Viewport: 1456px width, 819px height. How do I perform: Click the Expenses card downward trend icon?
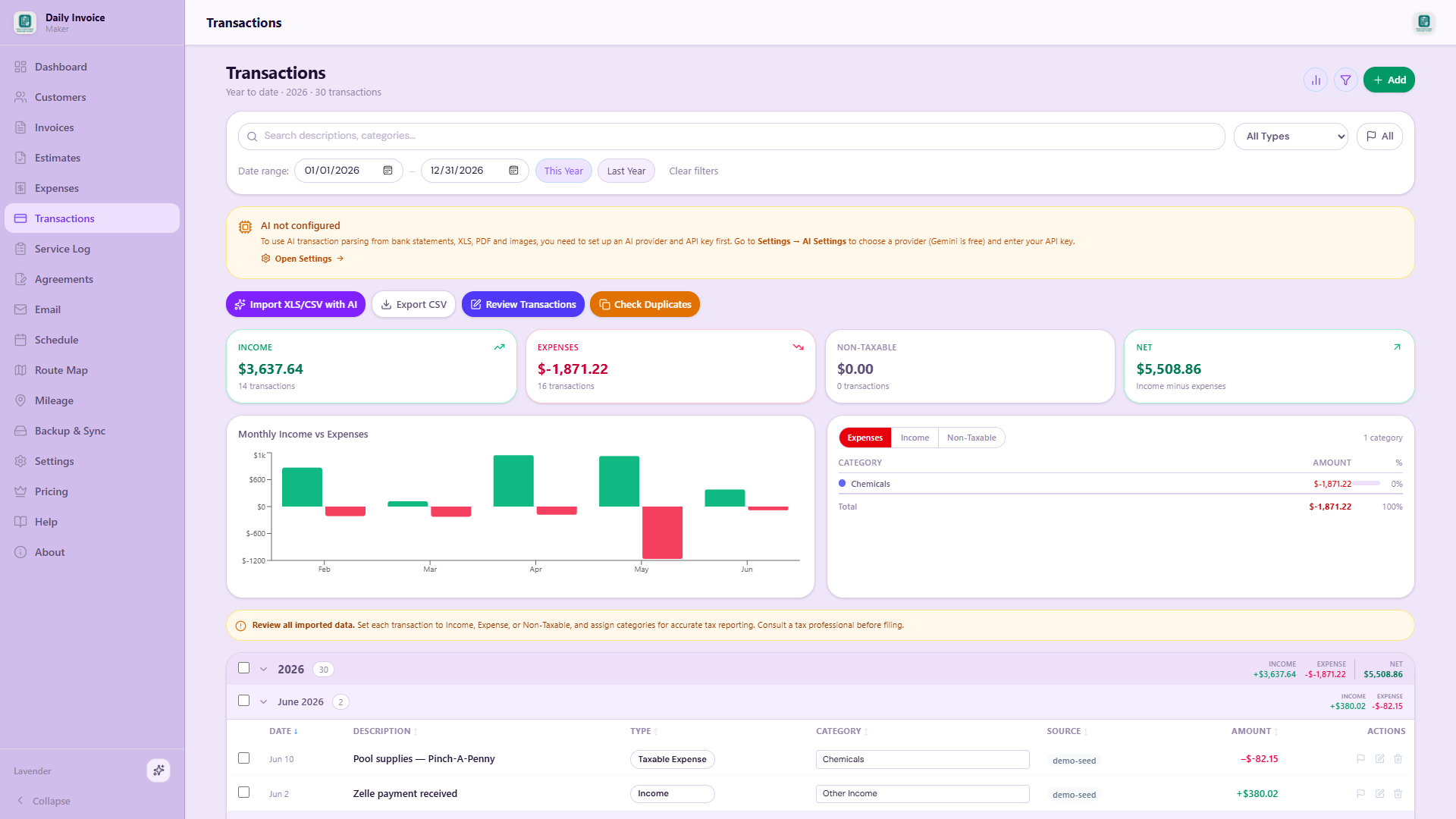[798, 347]
